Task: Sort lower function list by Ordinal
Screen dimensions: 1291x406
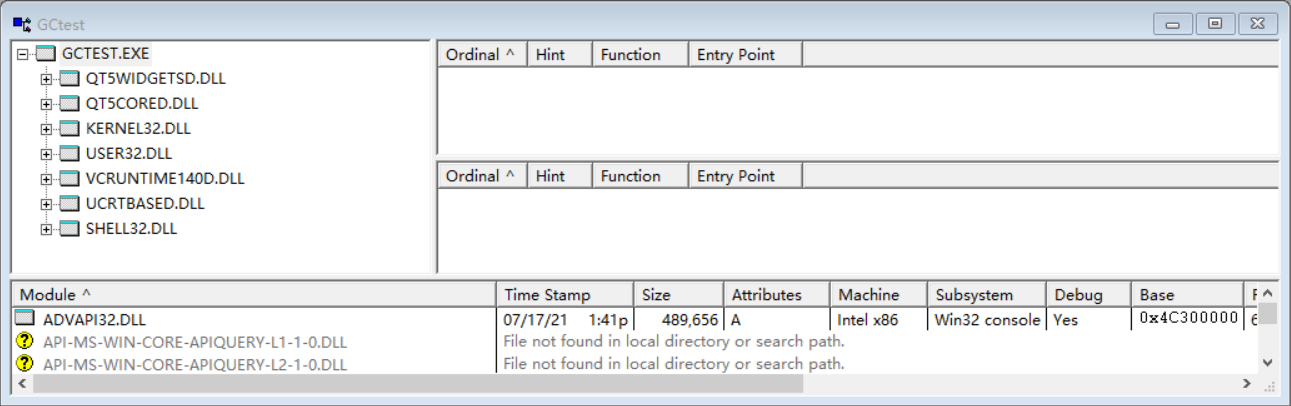Action: coord(482,176)
